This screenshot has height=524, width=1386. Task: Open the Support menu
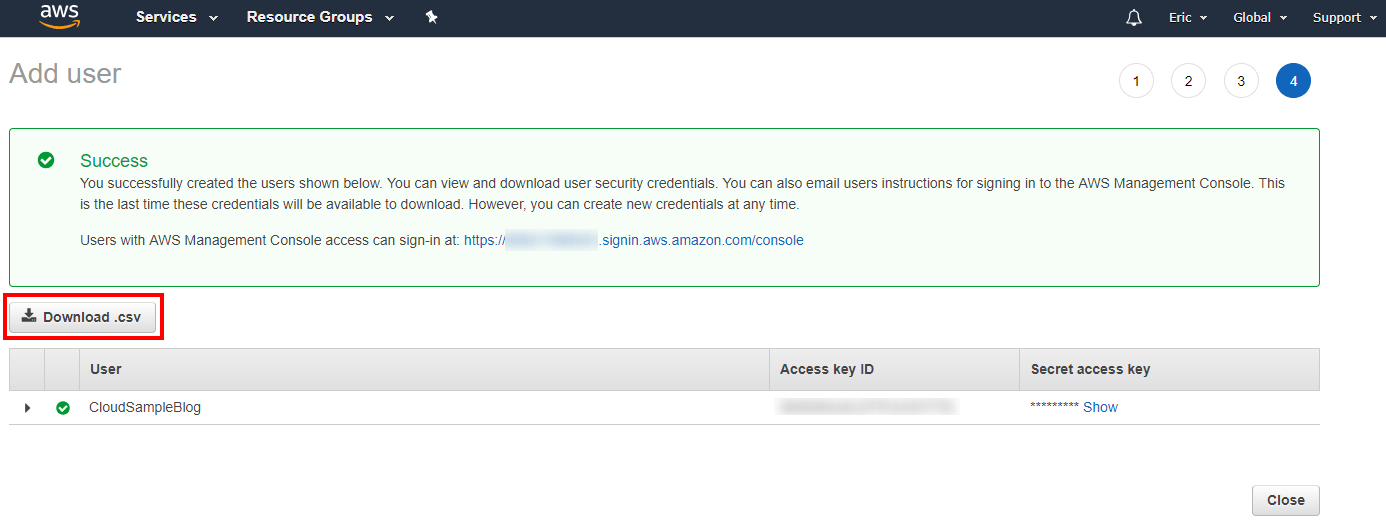click(1344, 18)
